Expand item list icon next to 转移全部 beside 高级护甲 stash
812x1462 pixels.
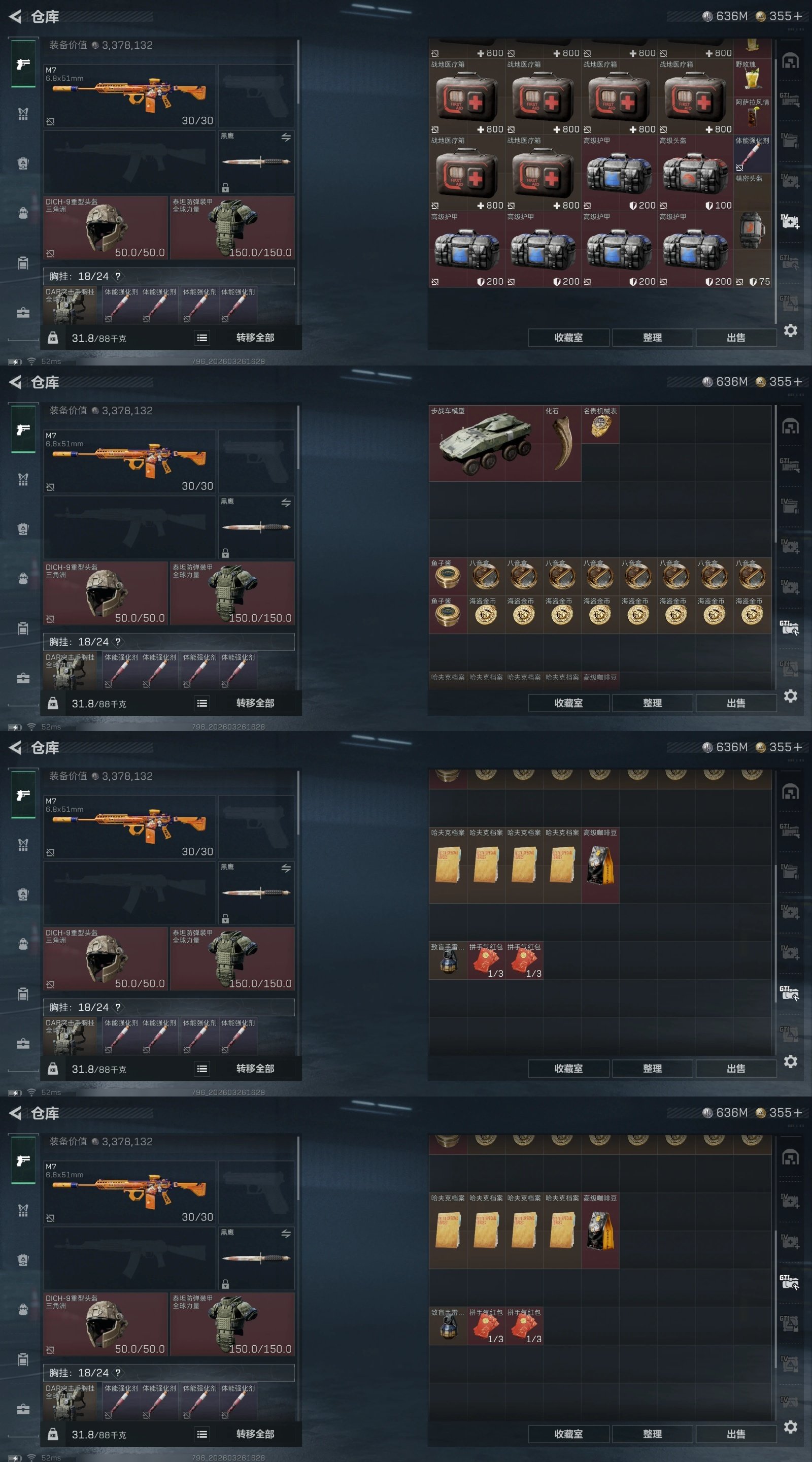[202, 338]
